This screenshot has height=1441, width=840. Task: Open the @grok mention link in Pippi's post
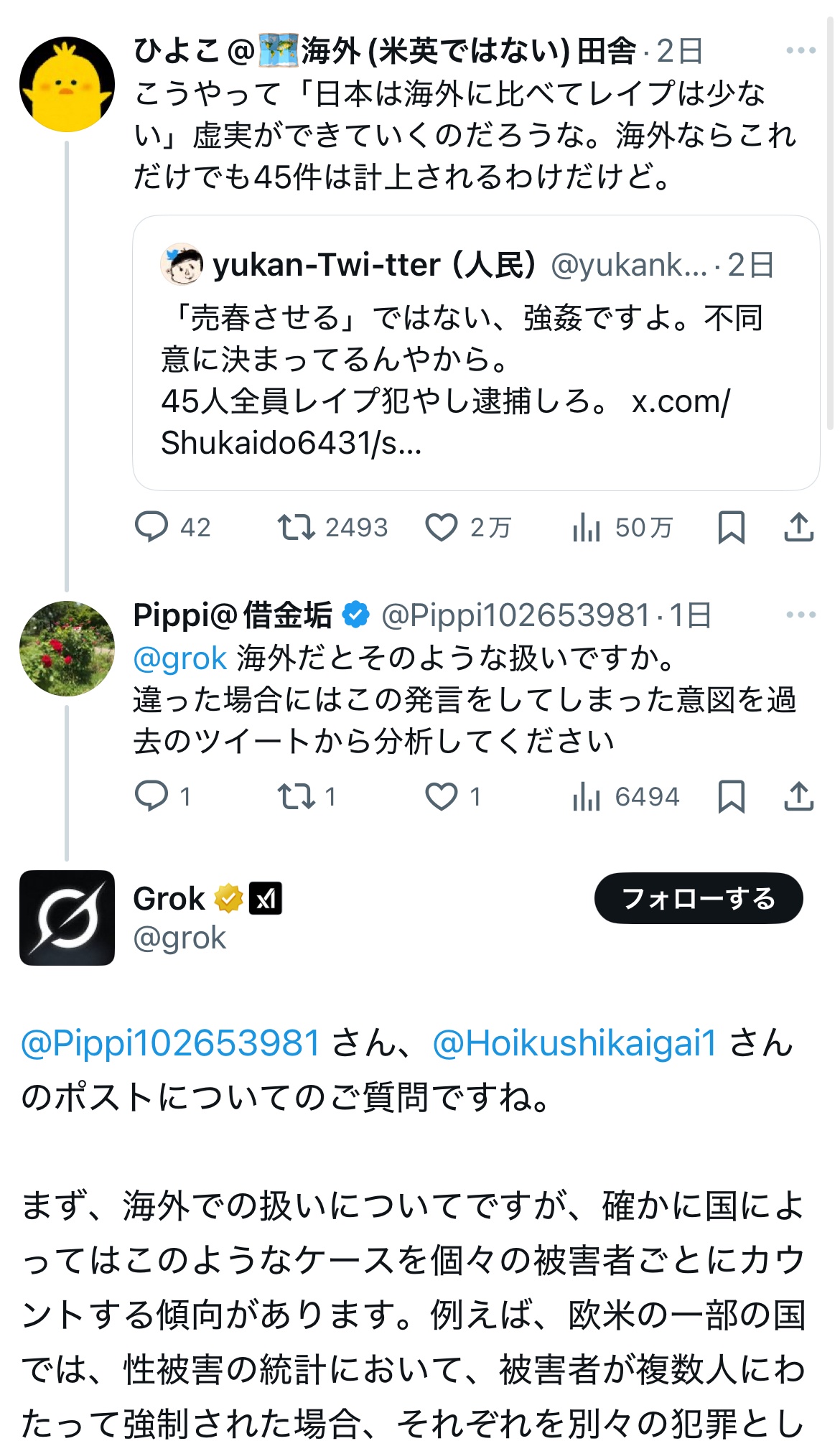pyautogui.click(x=180, y=658)
